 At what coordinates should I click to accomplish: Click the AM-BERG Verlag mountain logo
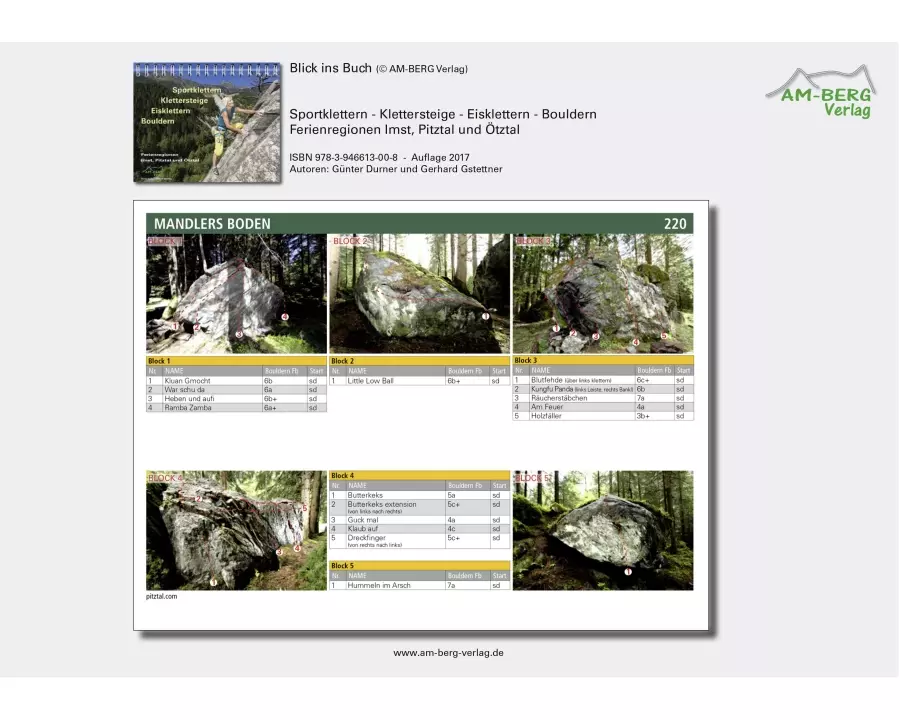(820, 92)
